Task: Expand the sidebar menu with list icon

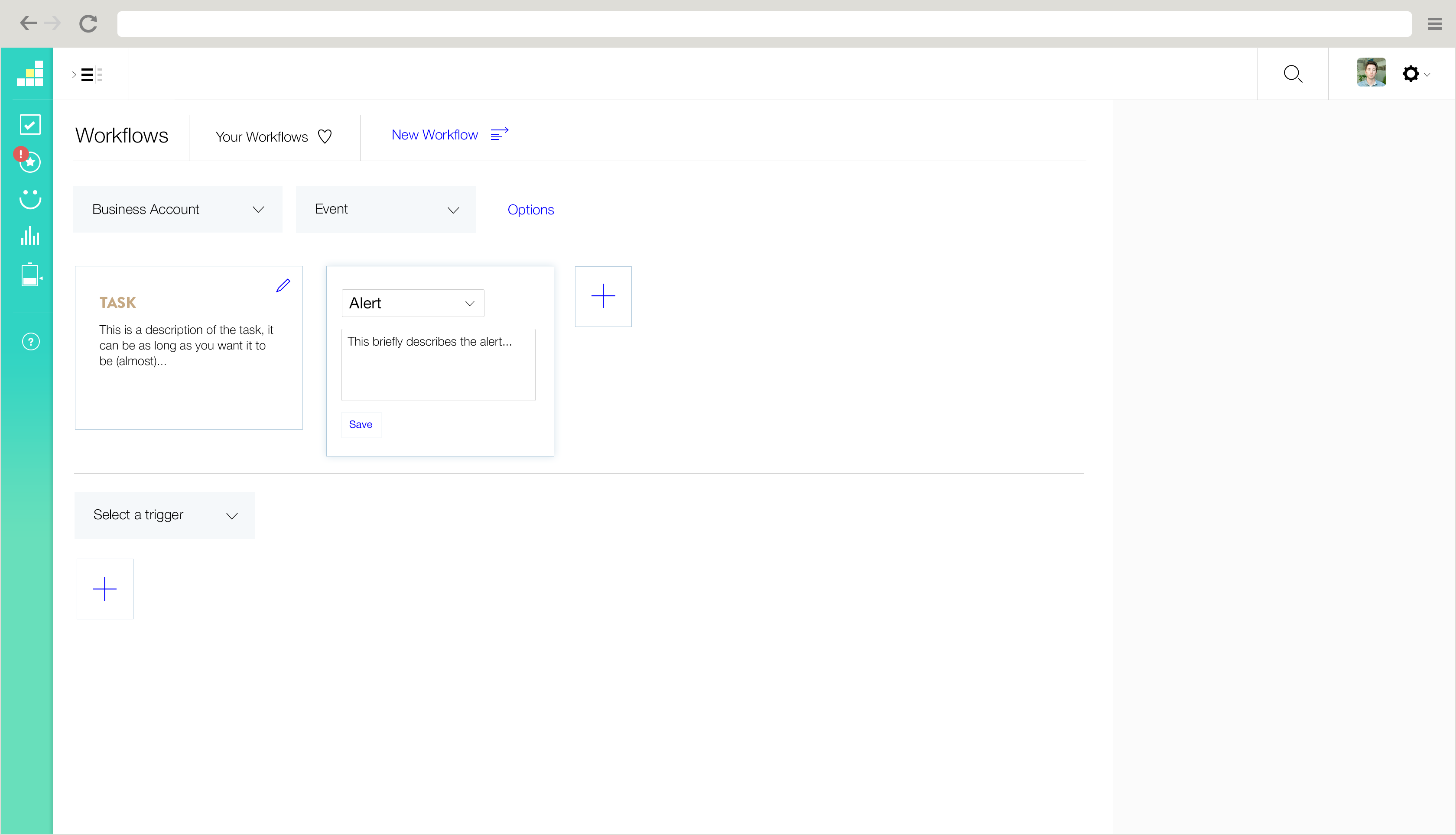Action: pos(87,74)
